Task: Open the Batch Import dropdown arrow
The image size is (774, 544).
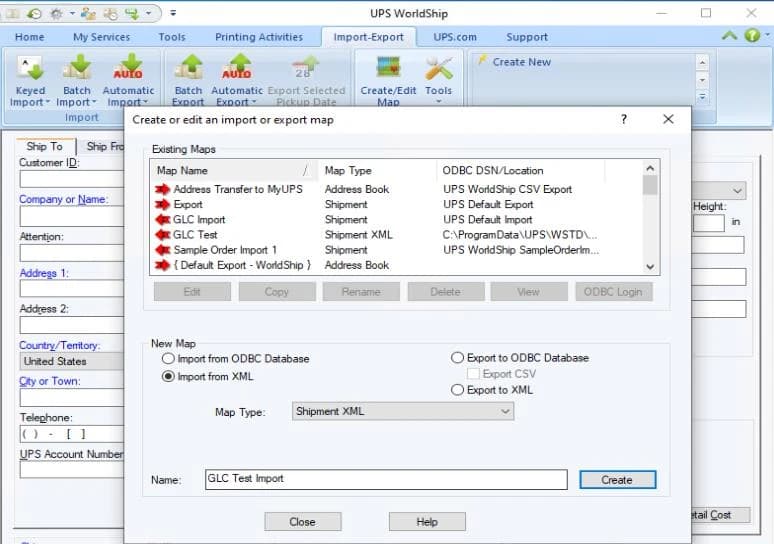Action: point(94,102)
